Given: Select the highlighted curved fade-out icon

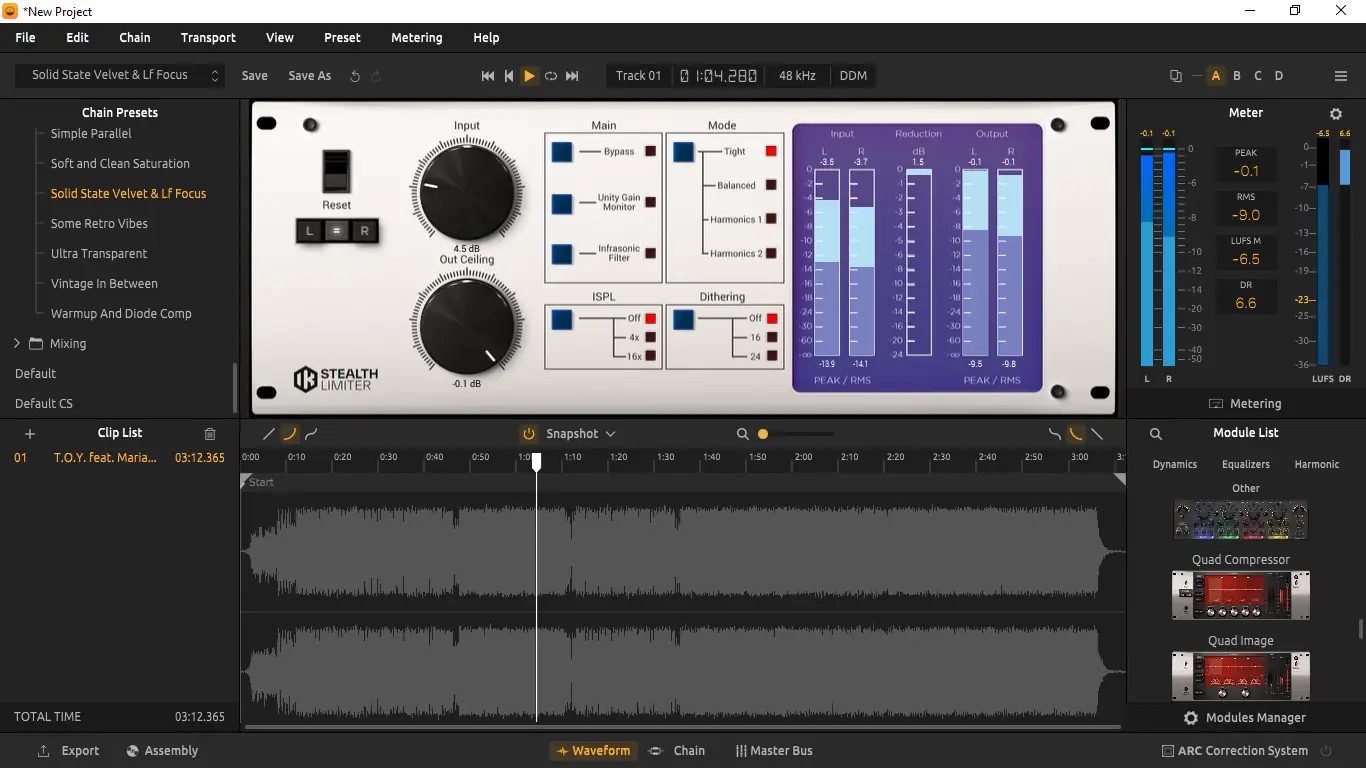Looking at the screenshot, I should [x=1076, y=434].
